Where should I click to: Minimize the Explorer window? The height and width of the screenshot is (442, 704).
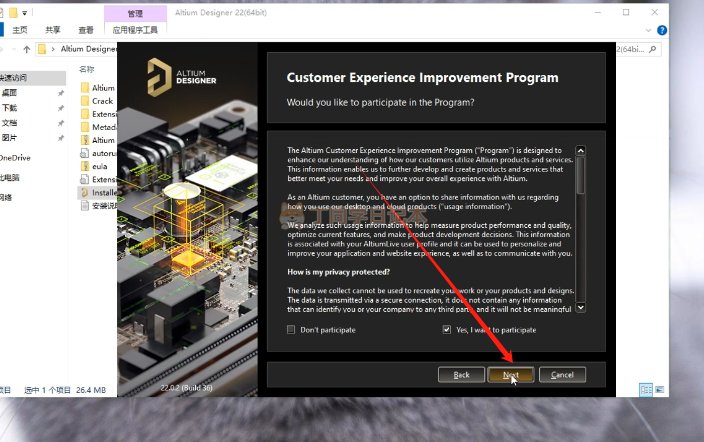click(x=598, y=13)
